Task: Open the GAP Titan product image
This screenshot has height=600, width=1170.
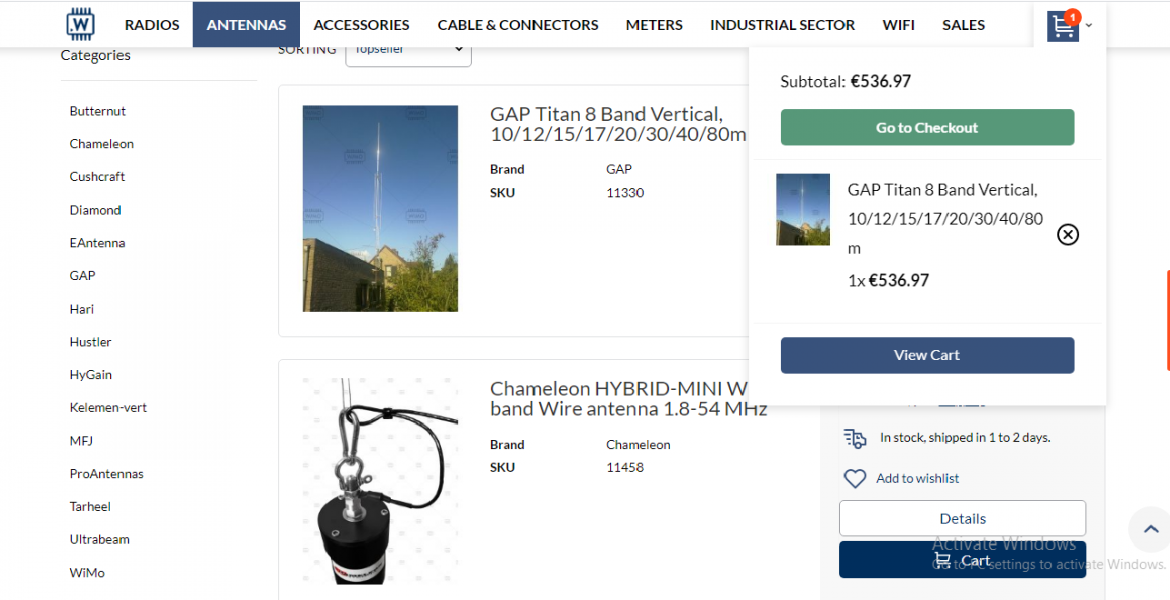Action: point(380,208)
